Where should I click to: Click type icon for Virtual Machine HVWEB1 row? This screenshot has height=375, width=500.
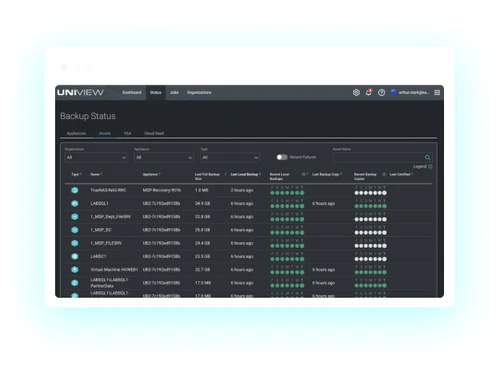[x=75, y=269]
